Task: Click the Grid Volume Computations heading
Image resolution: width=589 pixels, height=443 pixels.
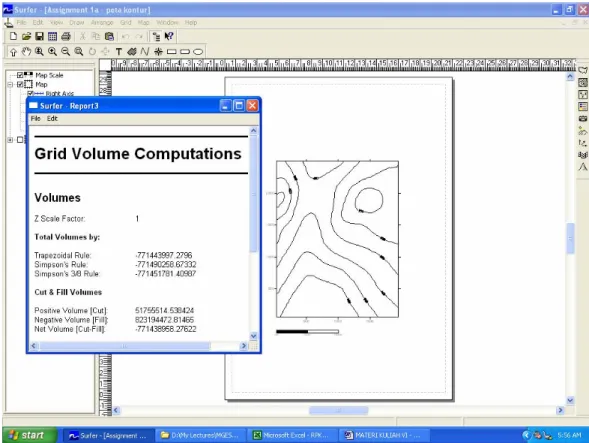Action: tap(138, 154)
